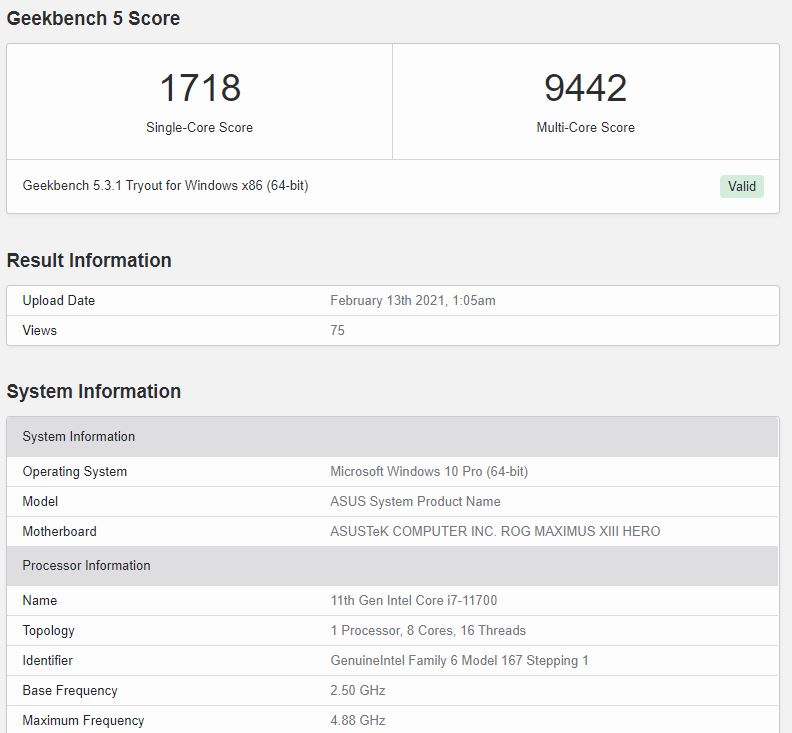The image size is (792, 733).
Task: Click the Single-Core Score label
Action: (200, 127)
